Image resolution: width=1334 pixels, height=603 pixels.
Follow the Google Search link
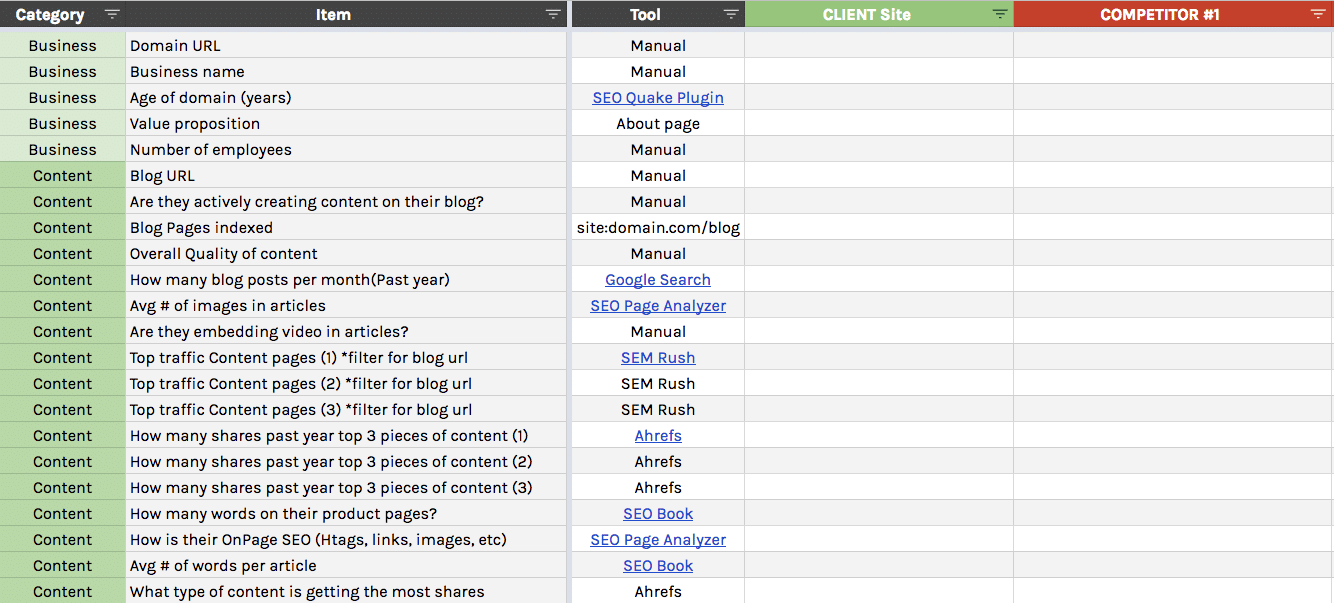tap(657, 279)
